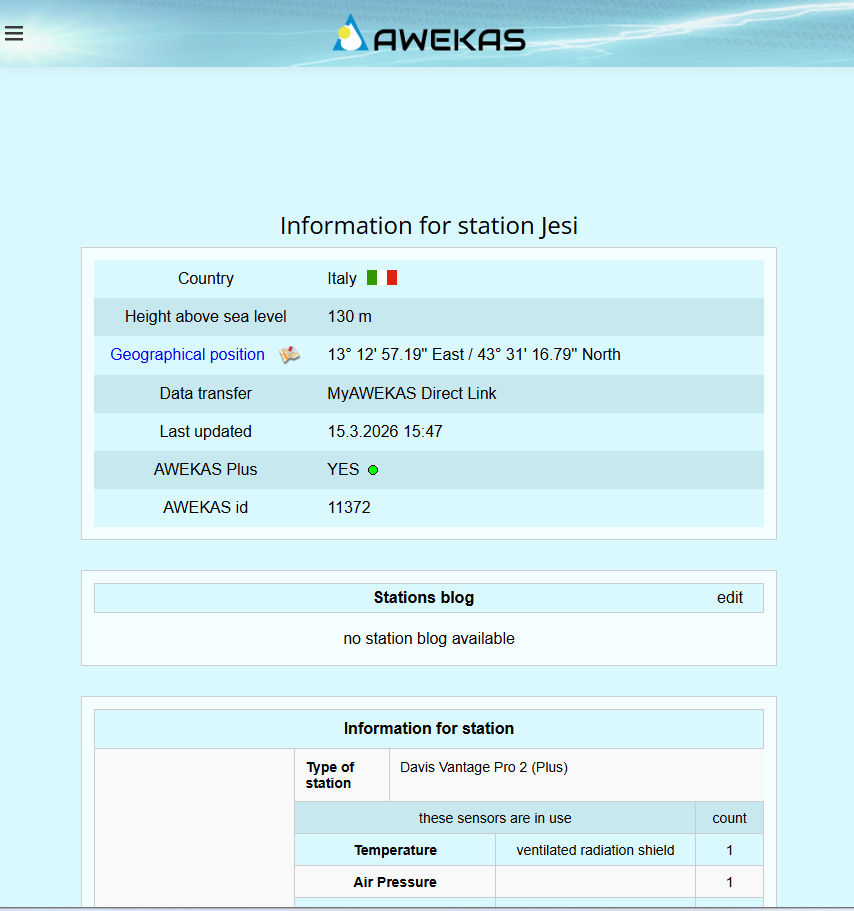Select the Davis Vantage Pro 2 (Plus) text
Screen dimensions: 854x911
[x=483, y=768]
